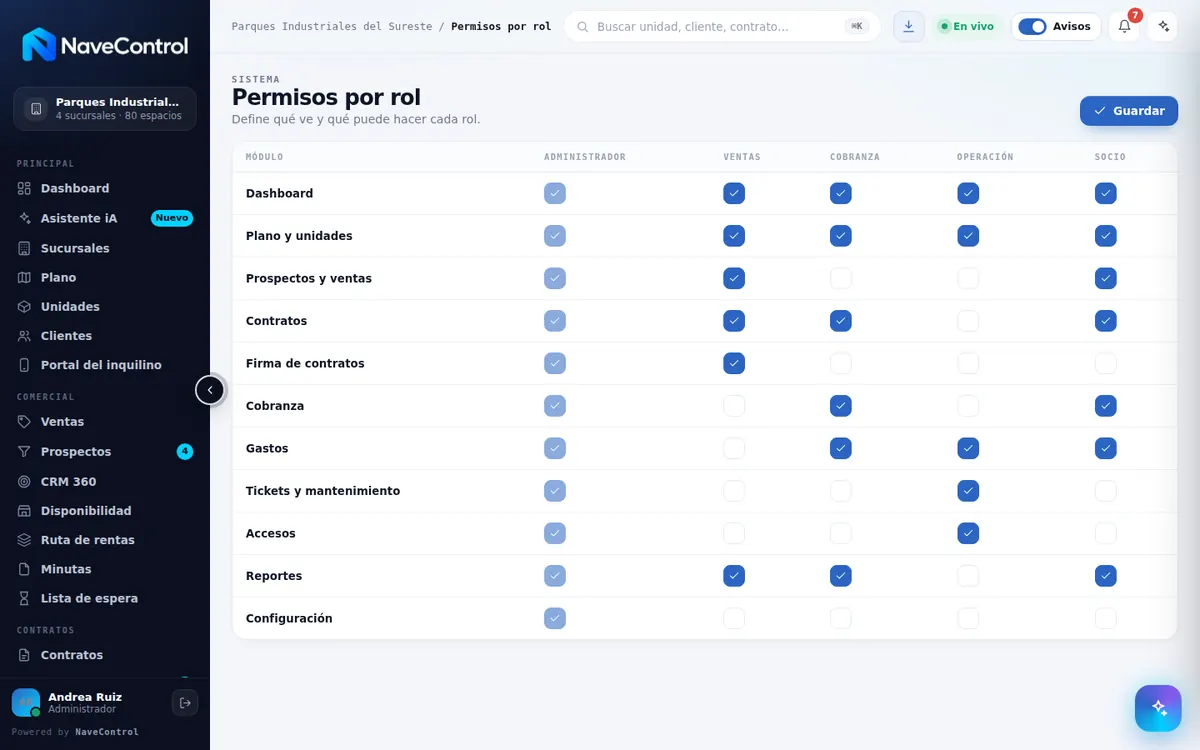Open notifications bell with 7 badge
This screenshot has height=750, width=1200.
click(x=1124, y=26)
